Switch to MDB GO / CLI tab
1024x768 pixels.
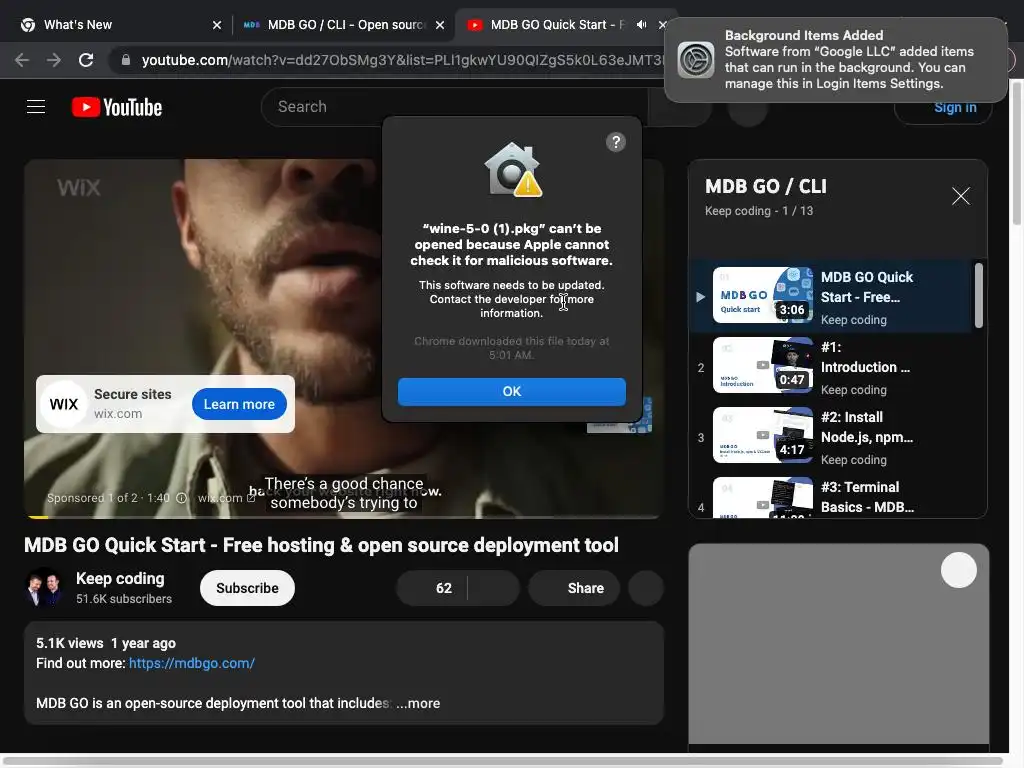[x=346, y=25]
